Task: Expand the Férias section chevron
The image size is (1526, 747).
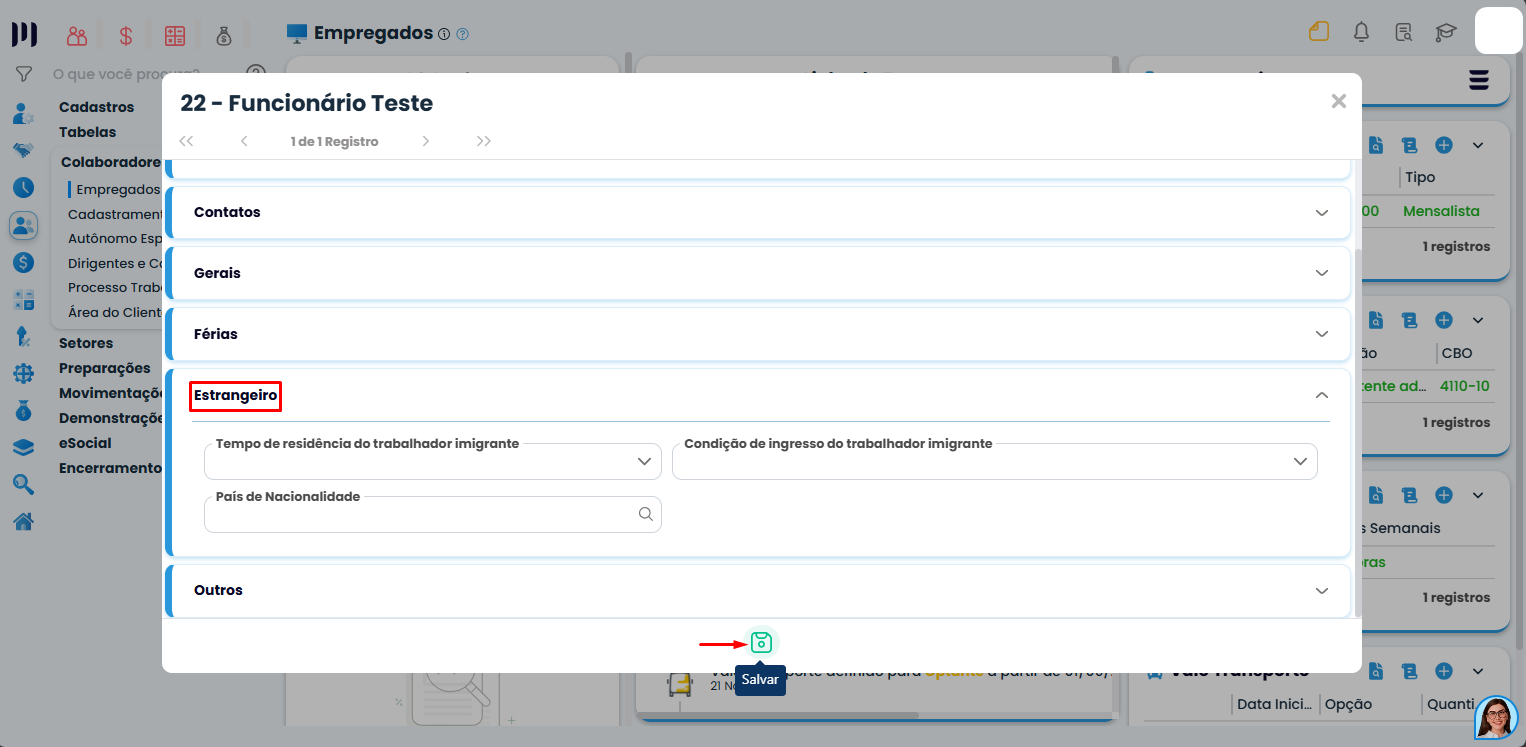Action: pyautogui.click(x=1322, y=334)
